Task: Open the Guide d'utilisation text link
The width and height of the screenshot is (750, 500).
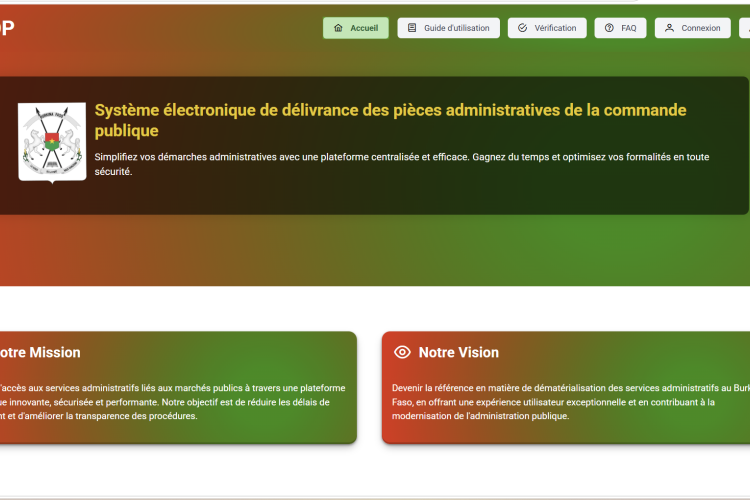Action: pos(457,28)
